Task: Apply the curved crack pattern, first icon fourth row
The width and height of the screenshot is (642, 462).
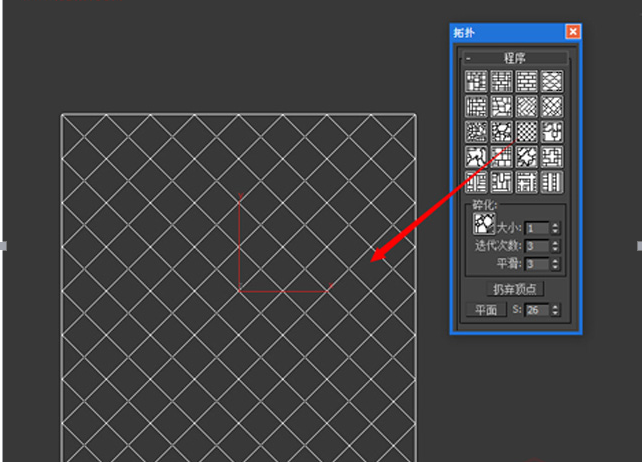Action: click(476, 157)
